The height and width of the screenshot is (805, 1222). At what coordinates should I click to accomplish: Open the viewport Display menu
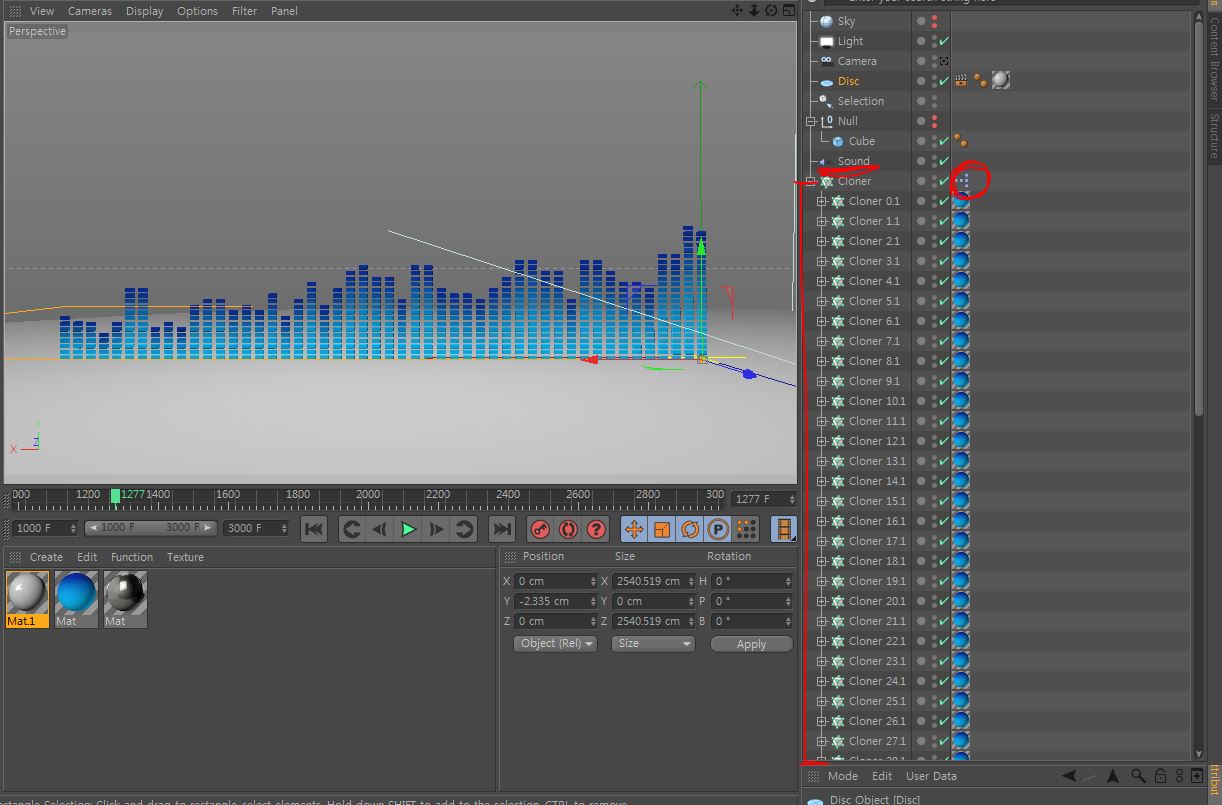pos(144,11)
